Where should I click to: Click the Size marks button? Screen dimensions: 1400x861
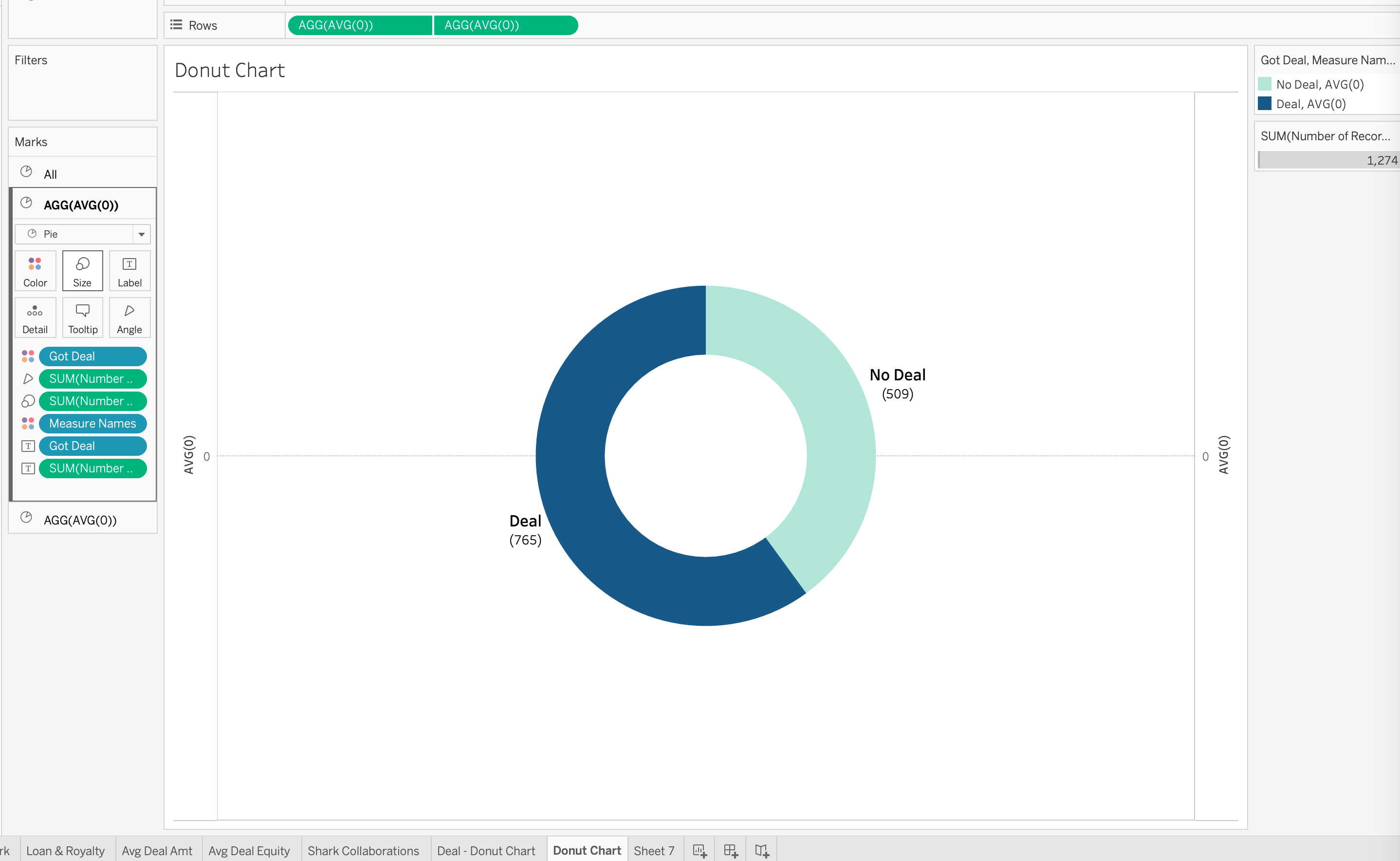[83, 271]
